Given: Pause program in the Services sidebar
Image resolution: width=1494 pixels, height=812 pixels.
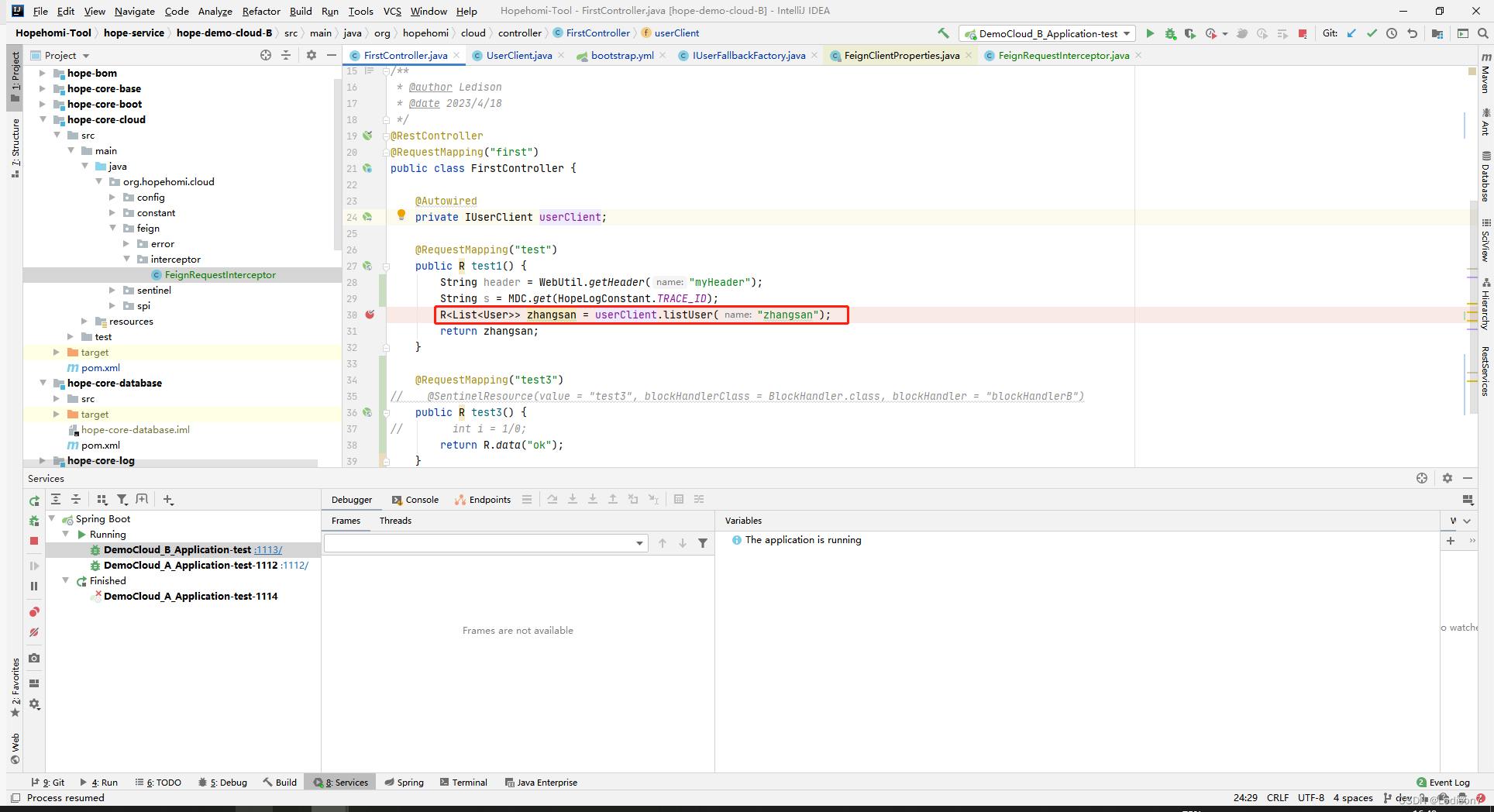Looking at the screenshot, I should coord(34,587).
